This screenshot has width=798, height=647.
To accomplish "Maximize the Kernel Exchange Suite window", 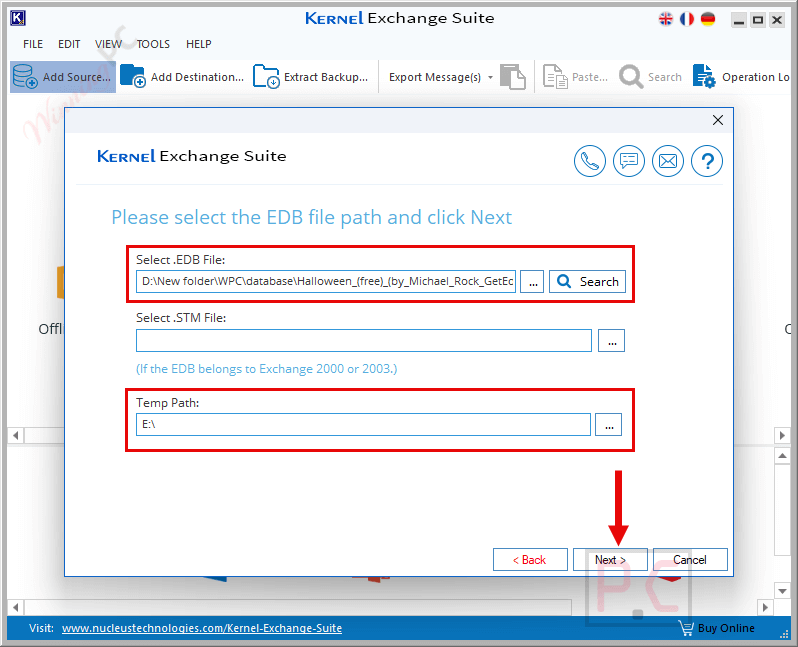I will point(758,20).
